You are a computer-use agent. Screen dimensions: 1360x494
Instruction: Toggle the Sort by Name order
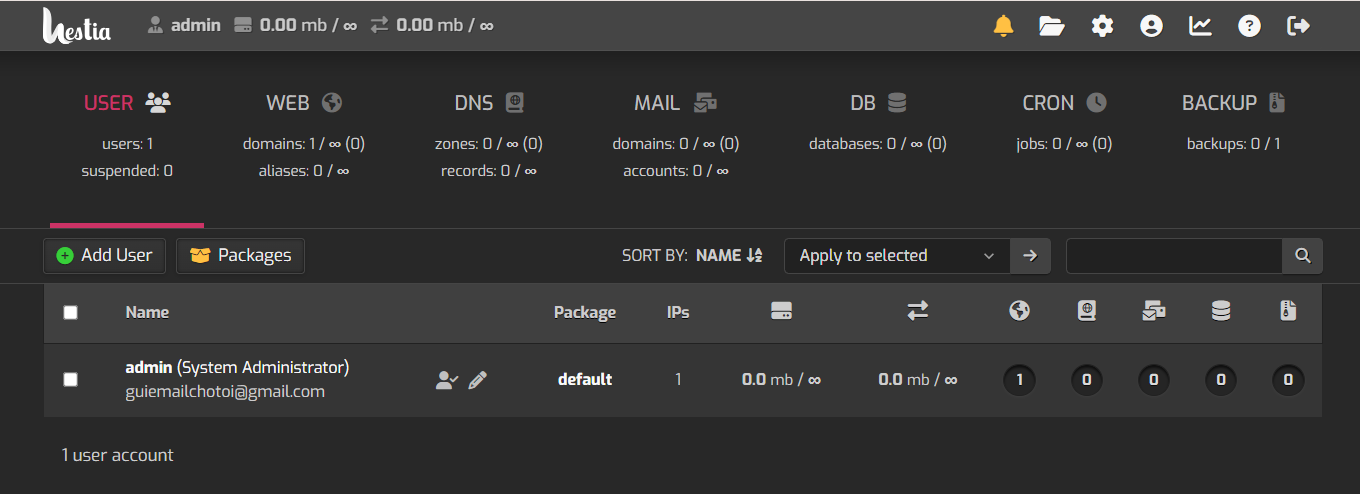[729, 256]
